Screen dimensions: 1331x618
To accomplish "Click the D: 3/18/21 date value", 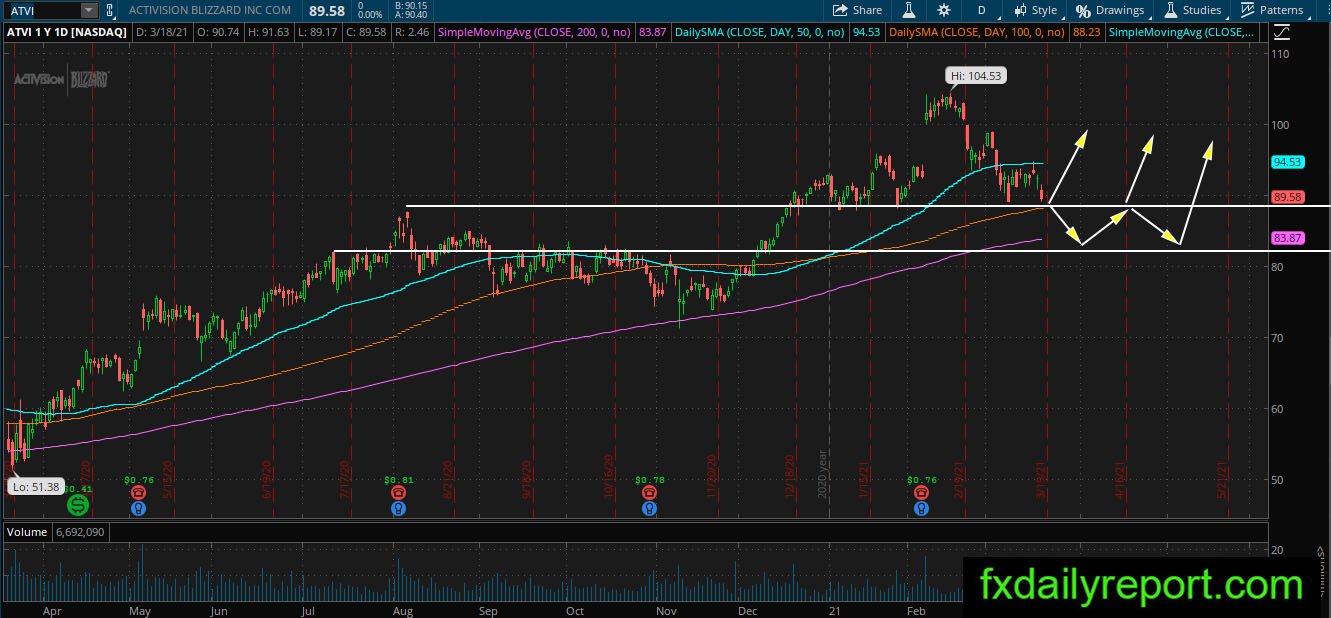I will pyautogui.click(x=164, y=32).
